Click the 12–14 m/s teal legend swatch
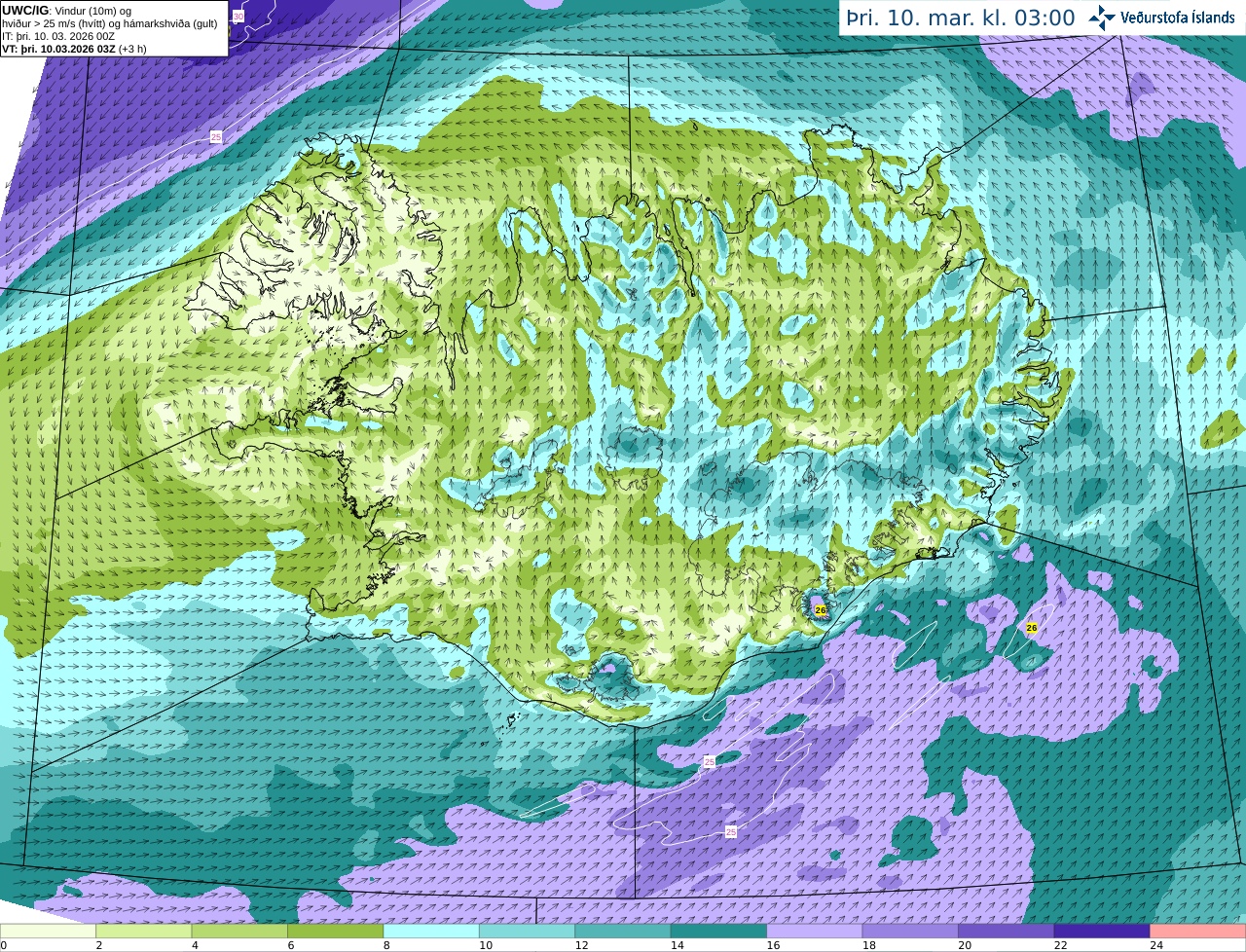Viewport: 1246px width, 952px height. [x=624, y=932]
